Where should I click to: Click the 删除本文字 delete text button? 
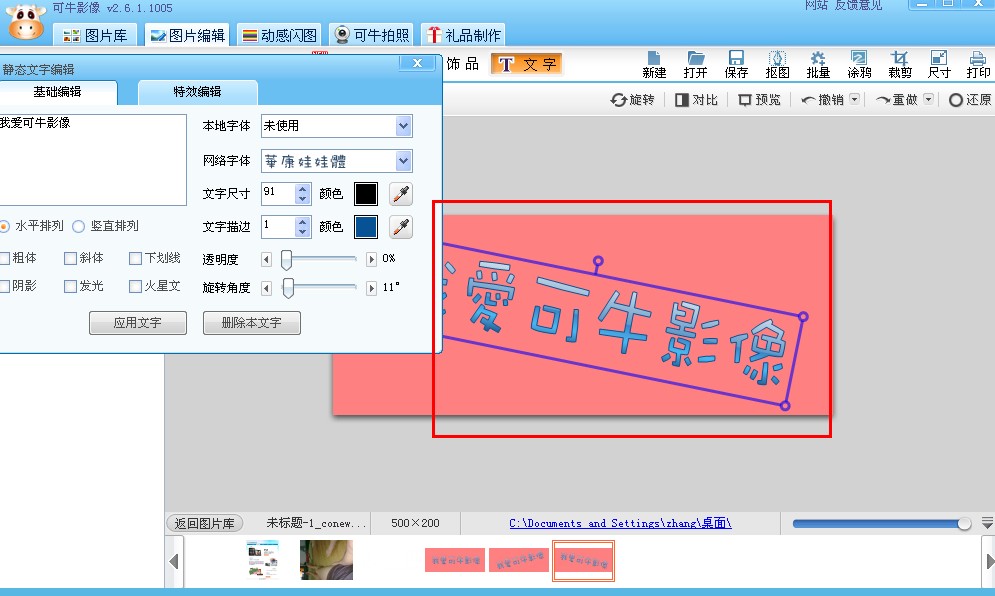(x=252, y=322)
